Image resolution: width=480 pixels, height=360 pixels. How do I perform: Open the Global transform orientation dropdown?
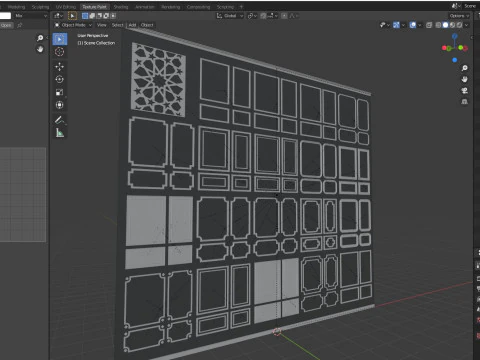[x=230, y=16]
